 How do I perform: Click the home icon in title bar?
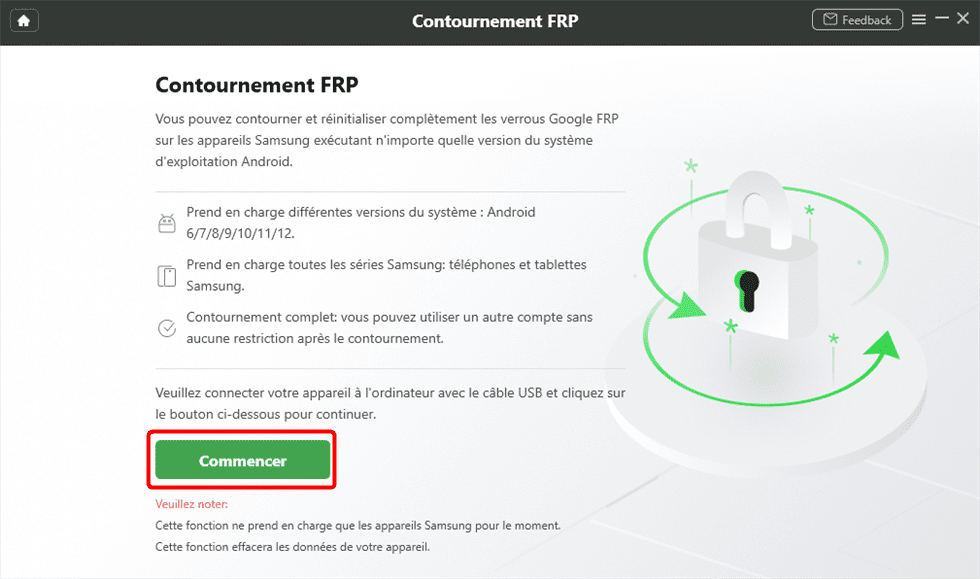coord(24,20)
